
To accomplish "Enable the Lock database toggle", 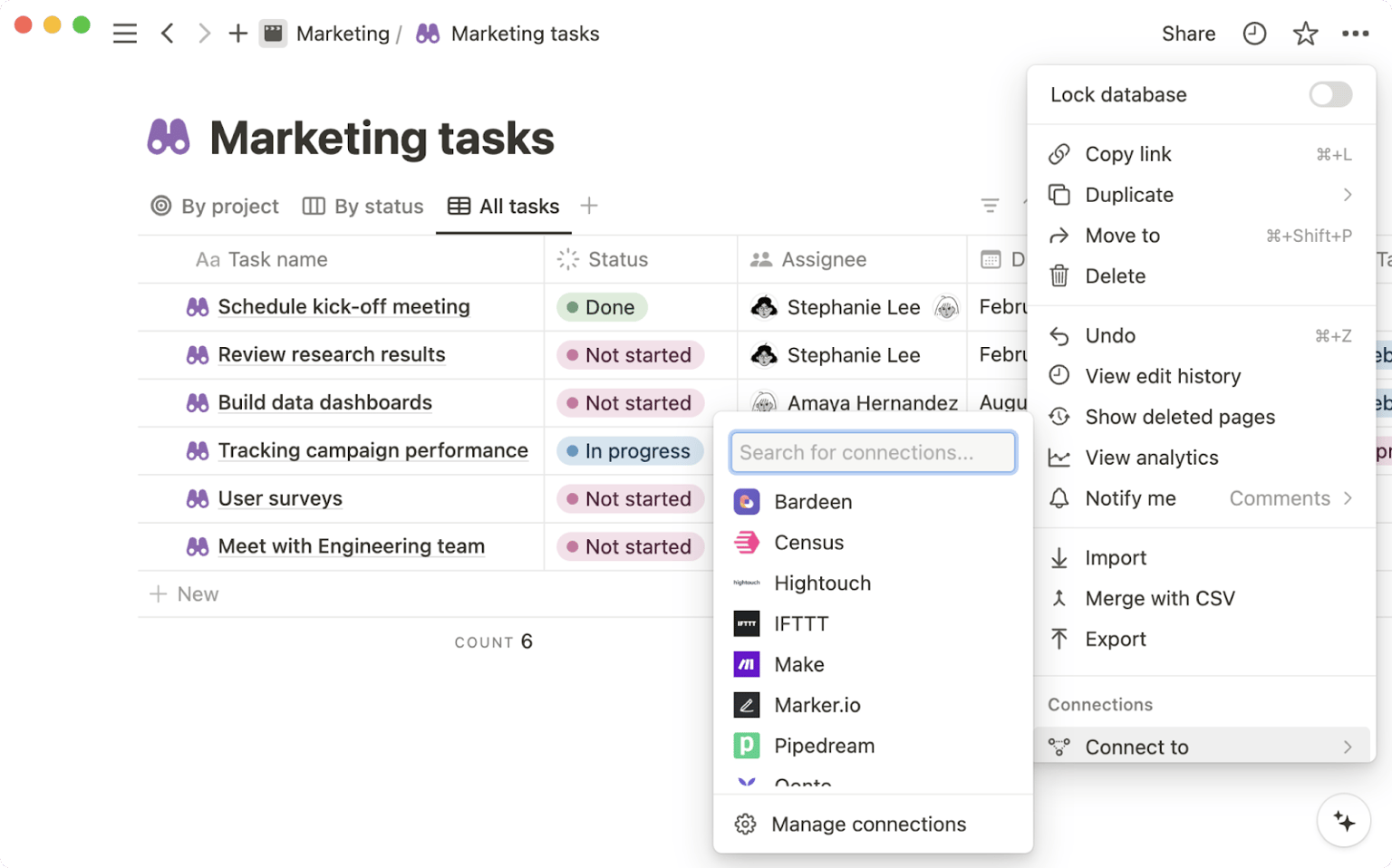I will 1329,94.
